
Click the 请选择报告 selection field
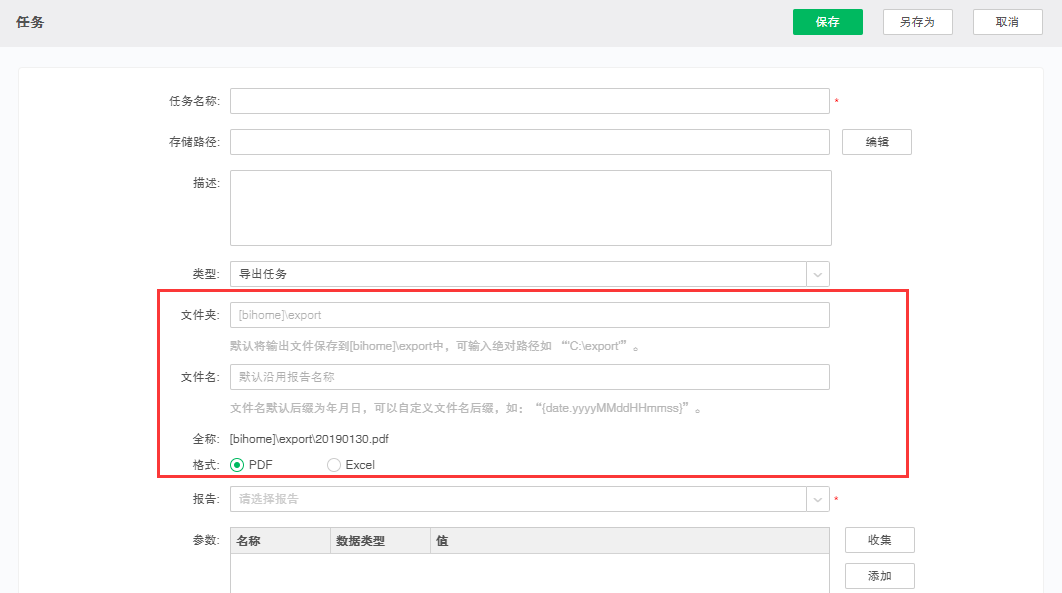pos(517,499)
